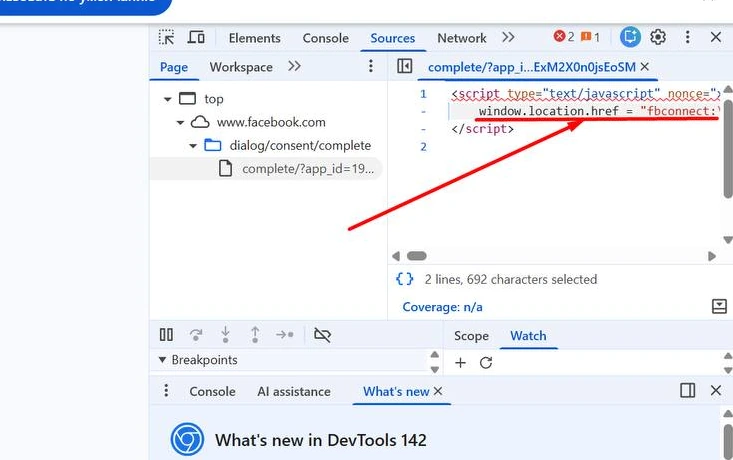Toggle the device toolbar icon
The height and width of the screenshot is (460, 733).
(196, 37)
